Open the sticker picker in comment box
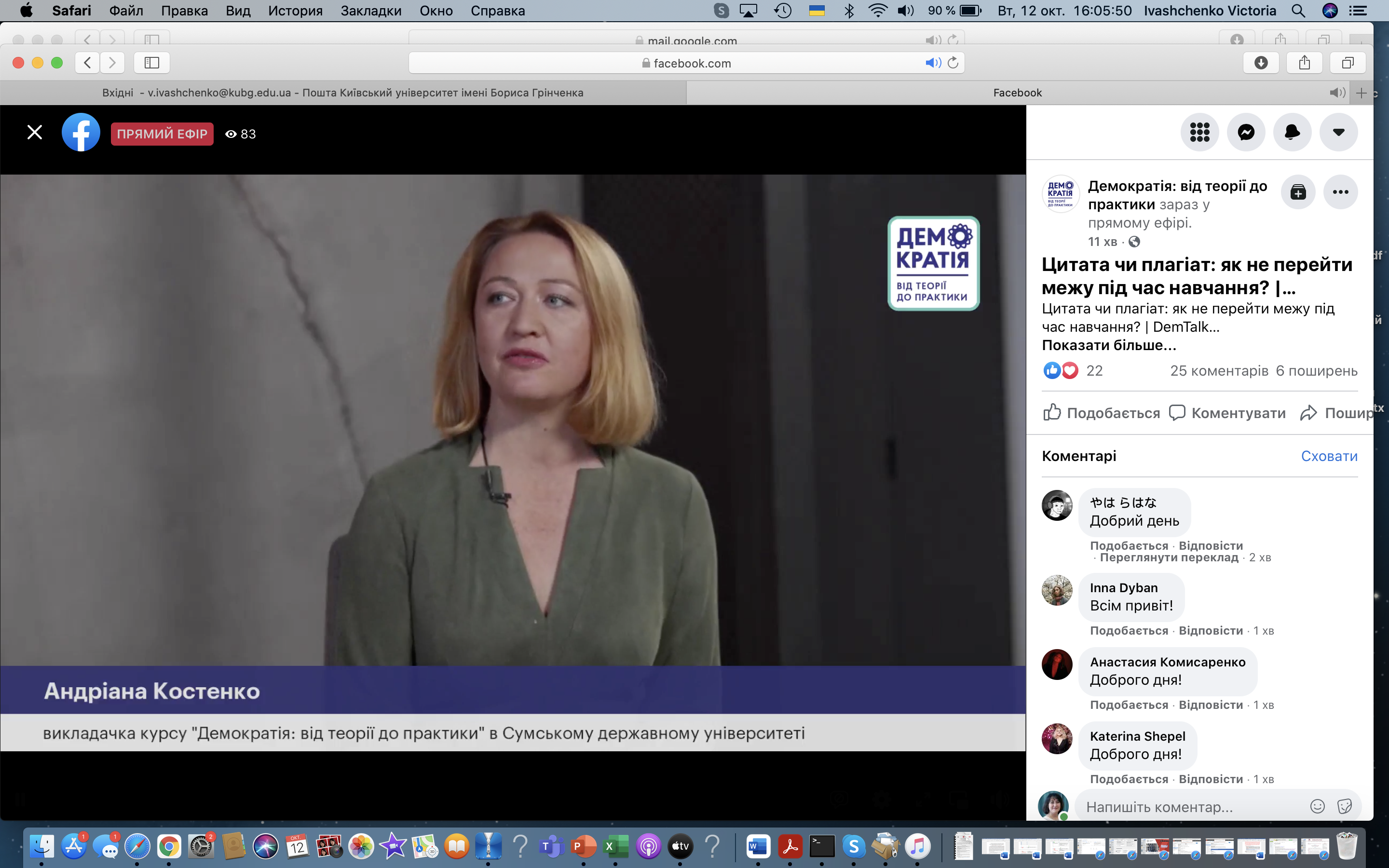Screen dimensions: 1389x868 (x=1344, y=807)
